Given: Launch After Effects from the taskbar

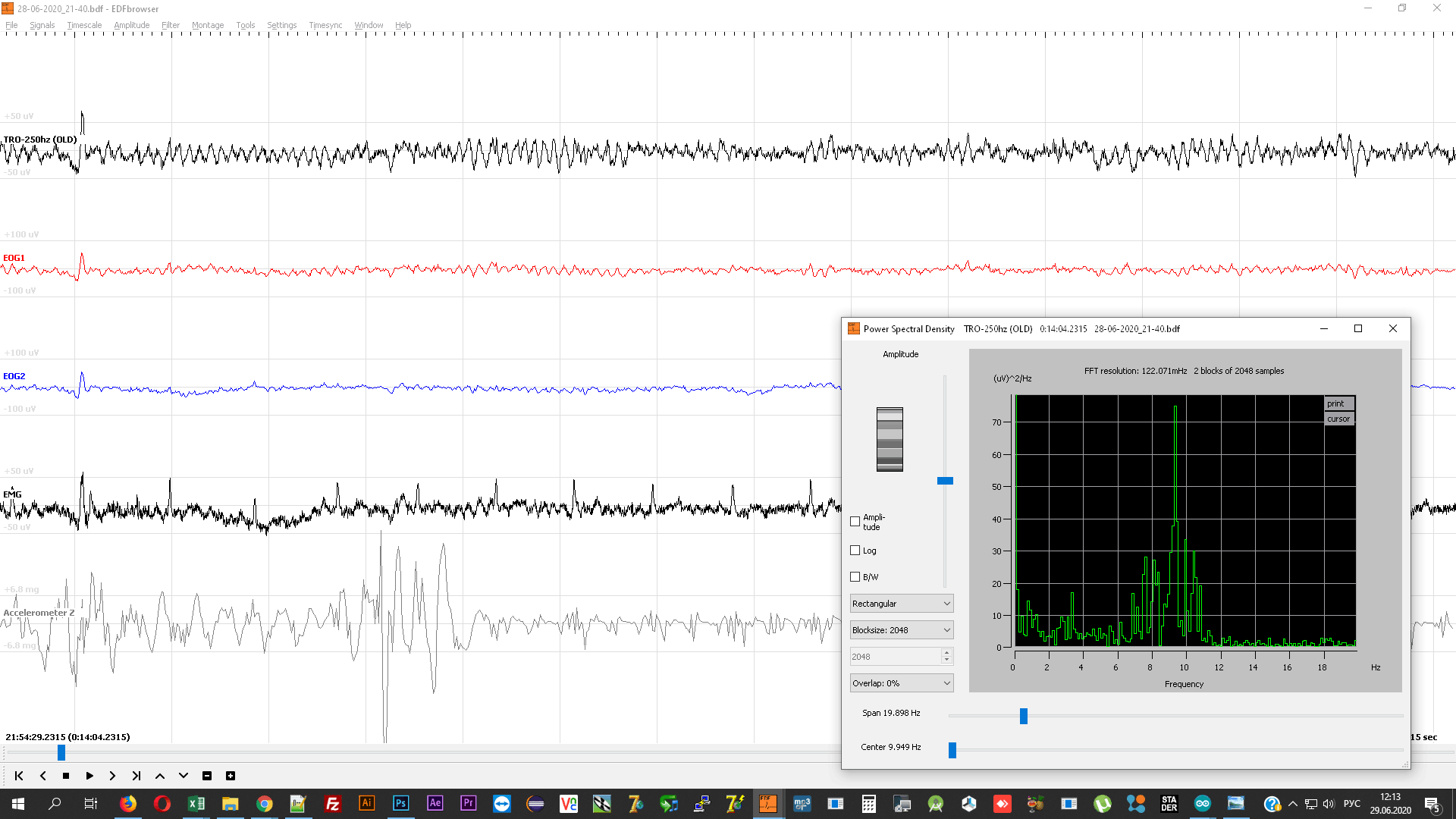Looking at the screenshot, I should 435,804.
